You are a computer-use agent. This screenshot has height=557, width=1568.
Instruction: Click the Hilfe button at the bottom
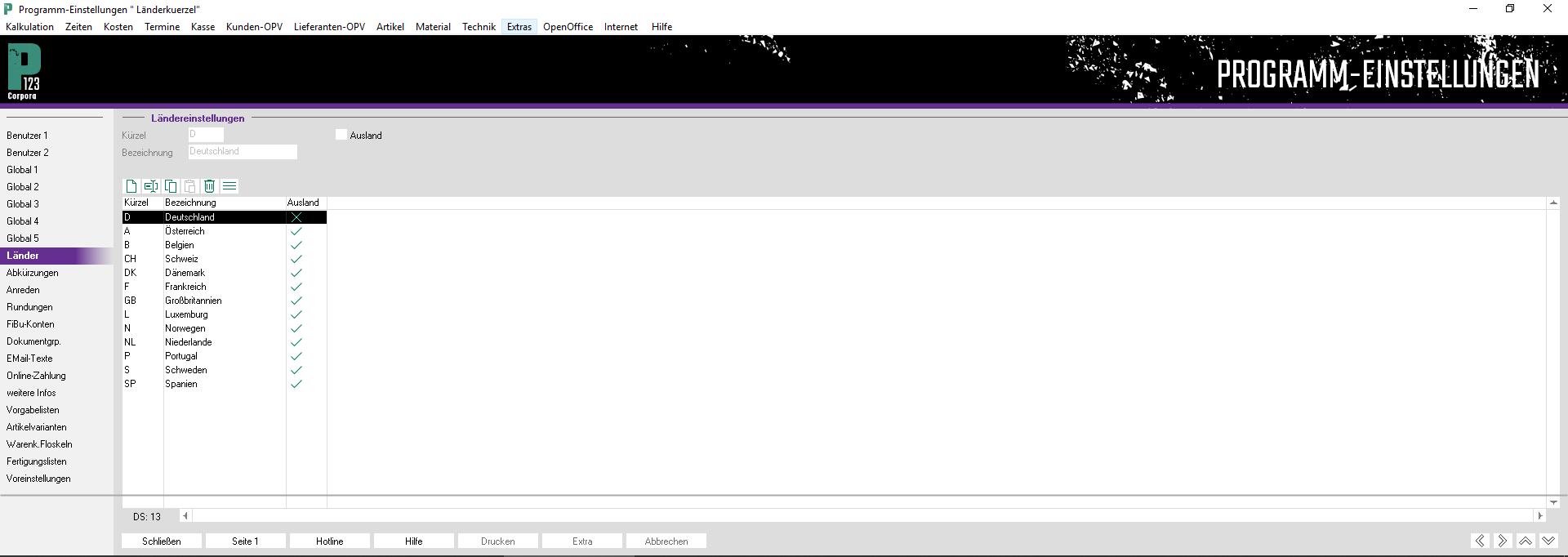(x=414, y=541)
